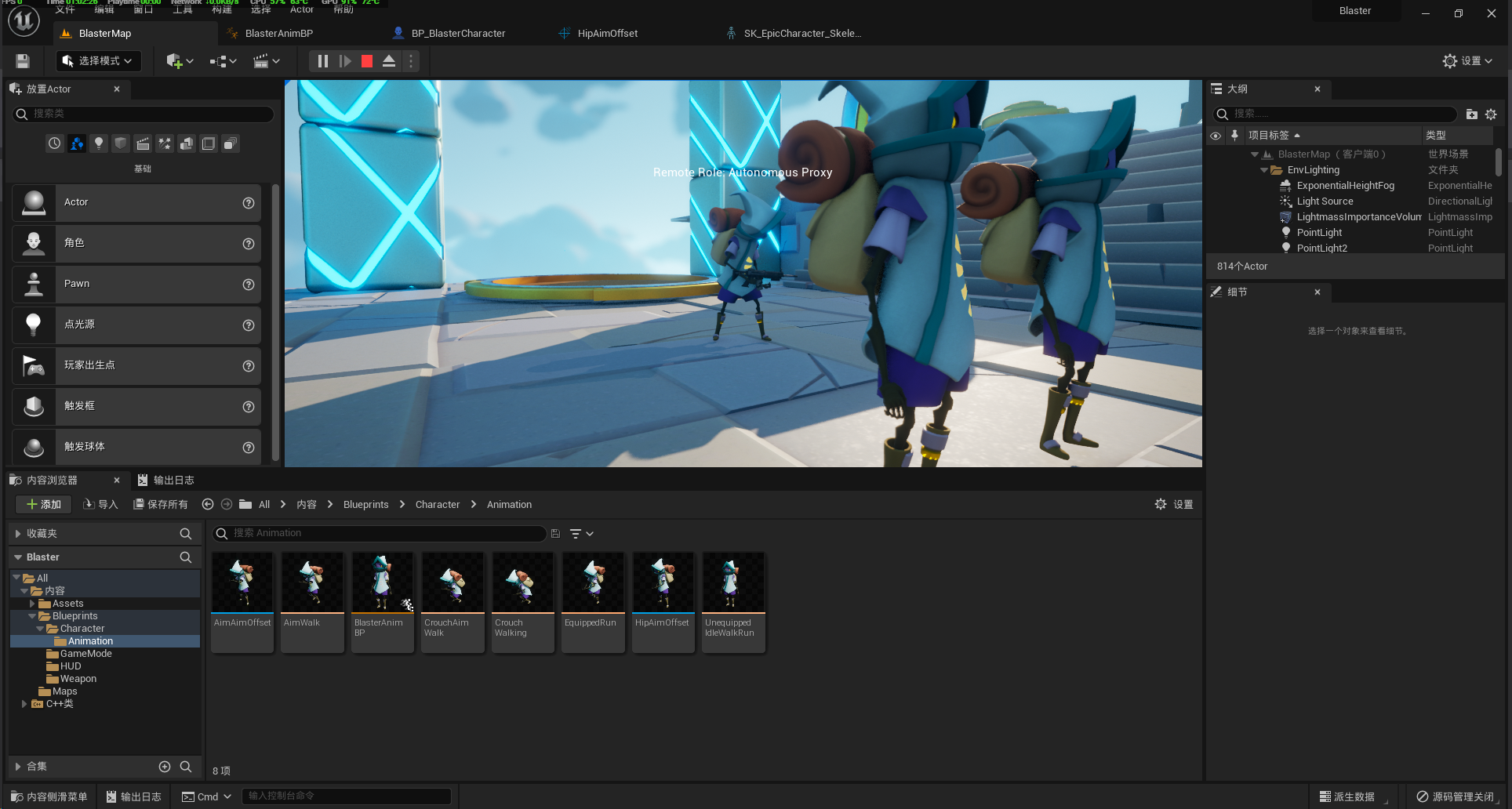The height and width of the screenshot is (809, 1512).
Task: Click the 保存所有 save all button
Action: coord(161,505)
